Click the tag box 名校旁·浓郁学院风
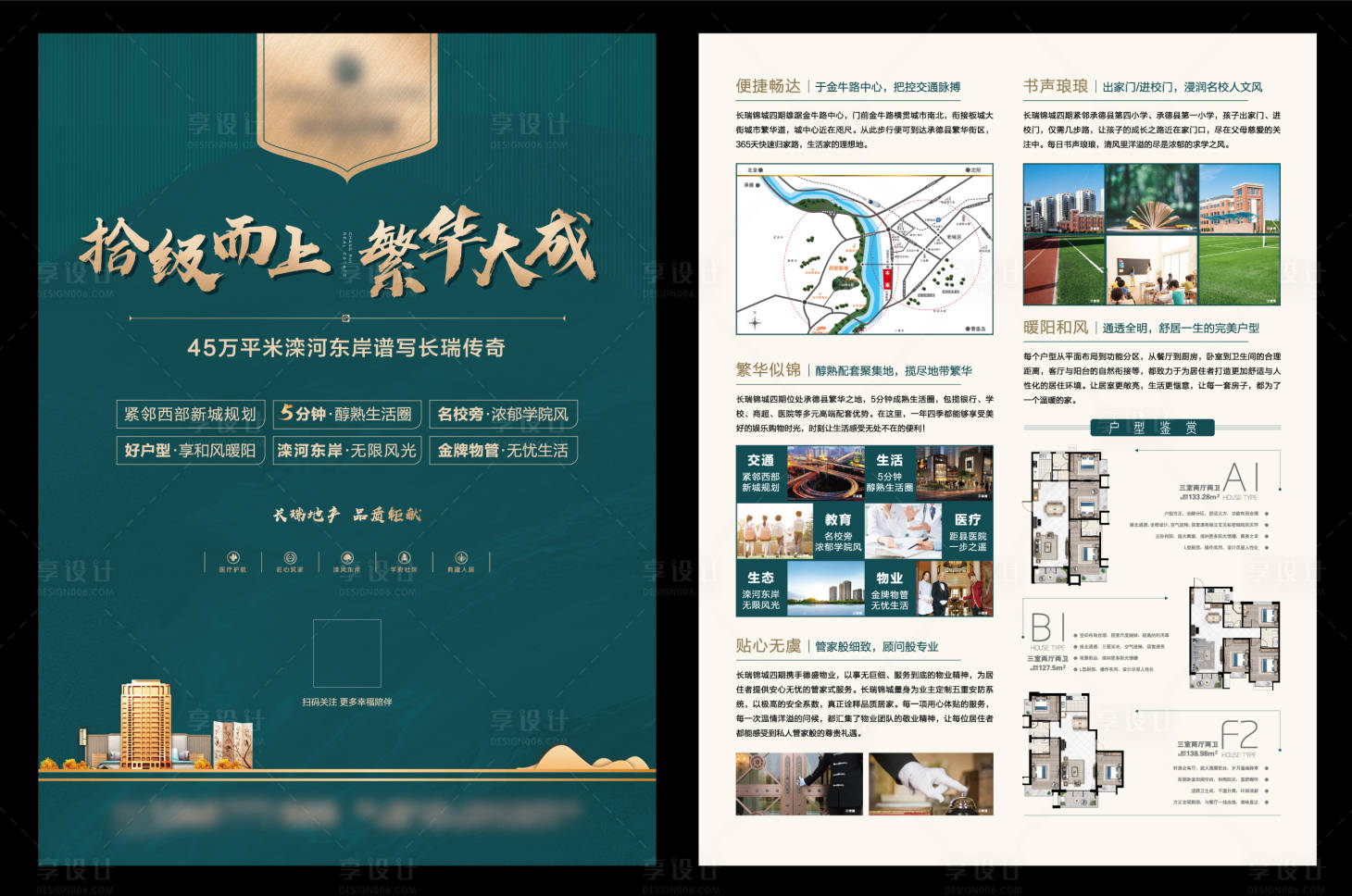Image resolution: width=1352 pixels, height=896 pixels. pos(504,414)
